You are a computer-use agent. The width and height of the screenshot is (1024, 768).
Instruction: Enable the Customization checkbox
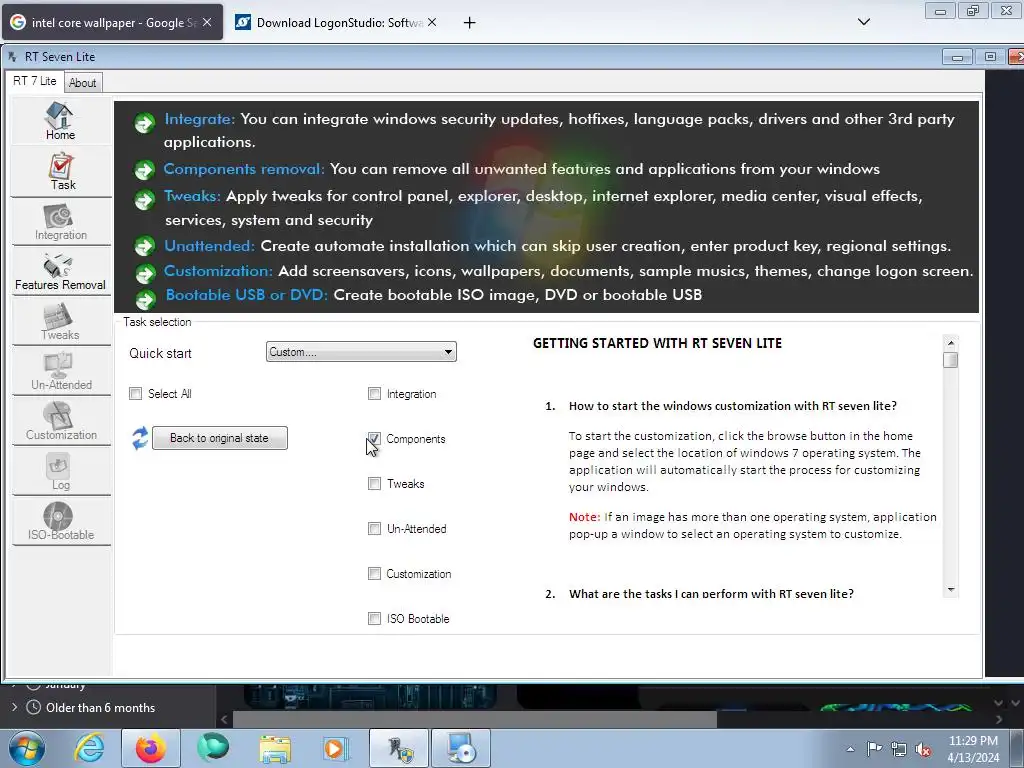click(x=374, y=573)
